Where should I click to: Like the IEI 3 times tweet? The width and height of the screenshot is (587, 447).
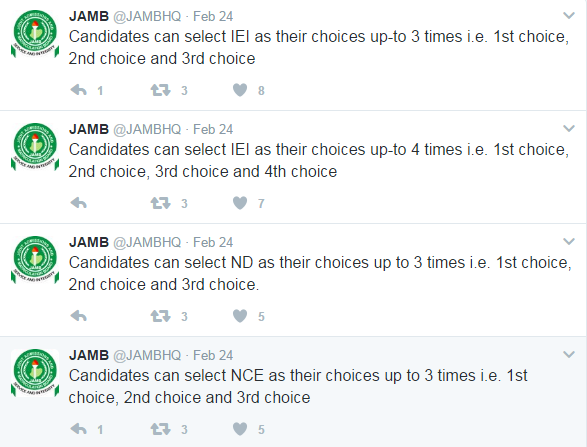[240, 90]
